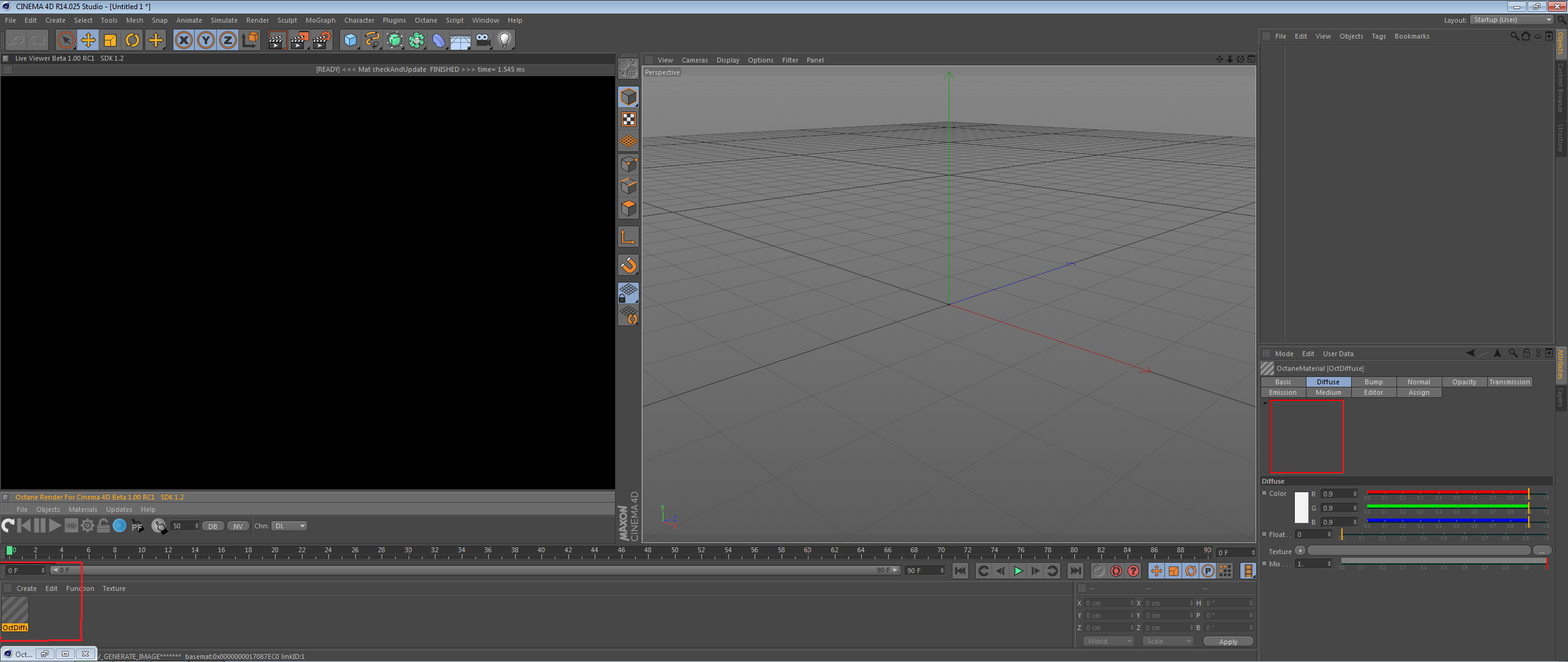This screenshot has width=1568, height=662.
Task: Enable the Snap magnet icon
Action: click(x=628, y=265)
